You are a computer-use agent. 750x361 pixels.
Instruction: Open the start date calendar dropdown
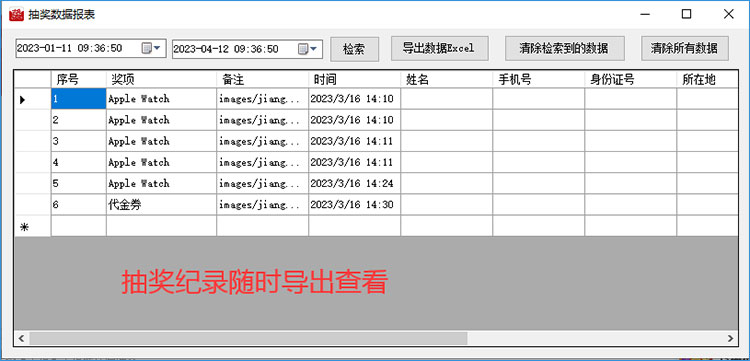tap(153, 48)
